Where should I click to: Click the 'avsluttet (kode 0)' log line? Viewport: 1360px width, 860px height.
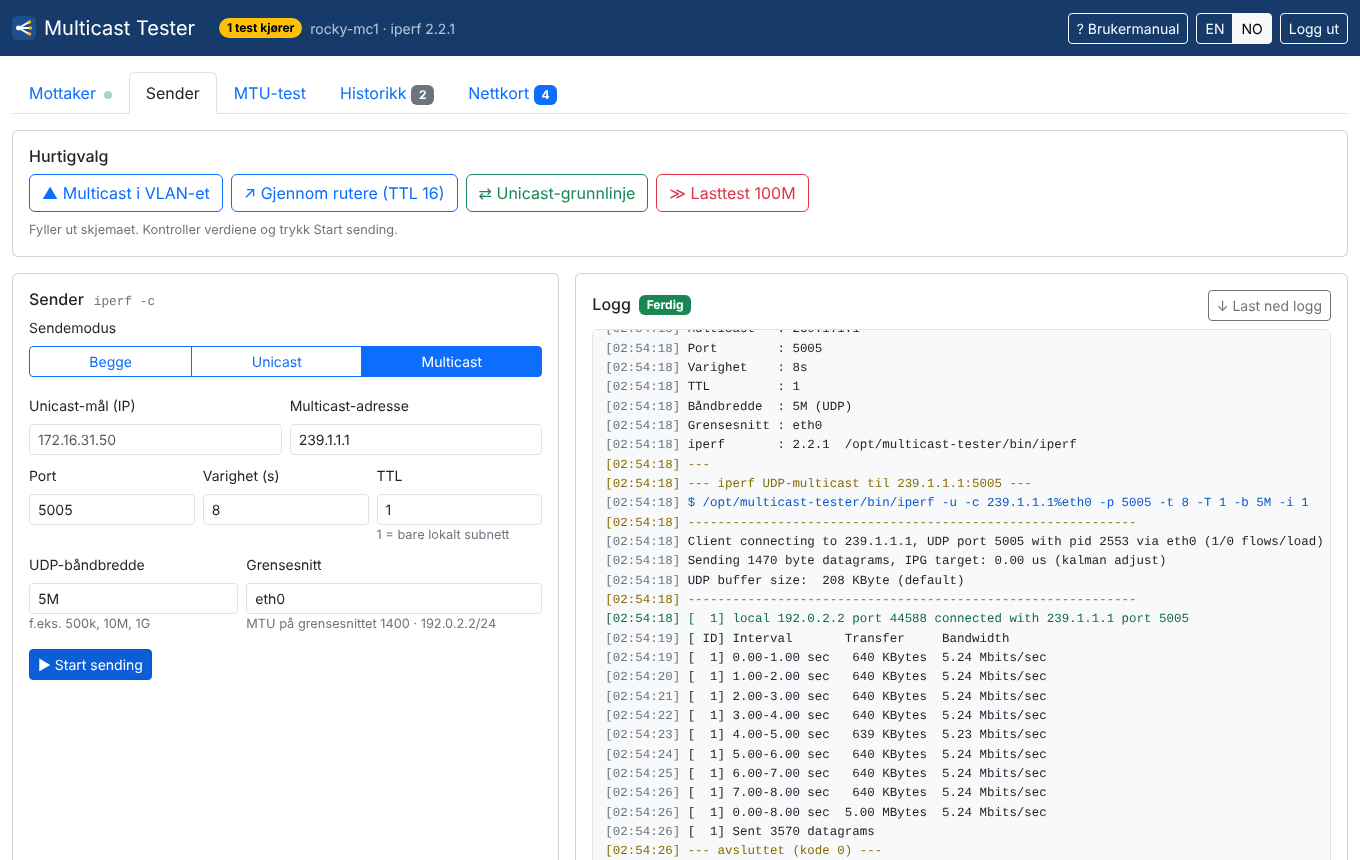[744, 851]
